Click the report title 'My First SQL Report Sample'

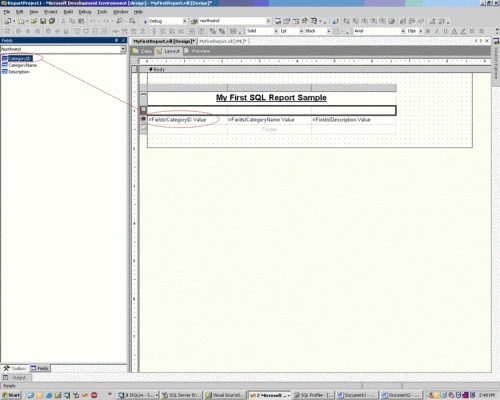[271, 98]
